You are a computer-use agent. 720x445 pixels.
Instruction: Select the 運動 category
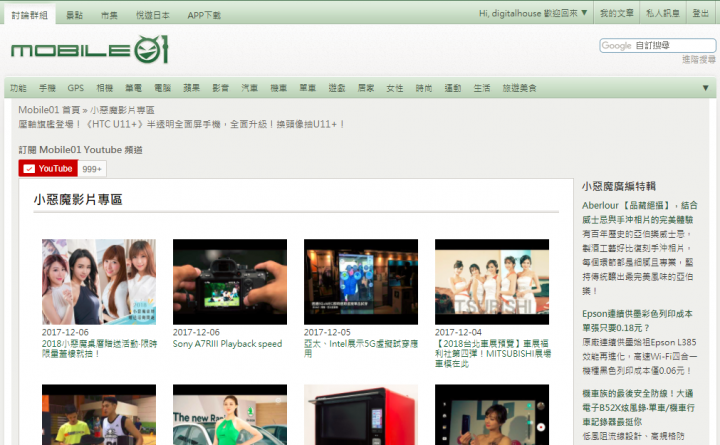453,88
